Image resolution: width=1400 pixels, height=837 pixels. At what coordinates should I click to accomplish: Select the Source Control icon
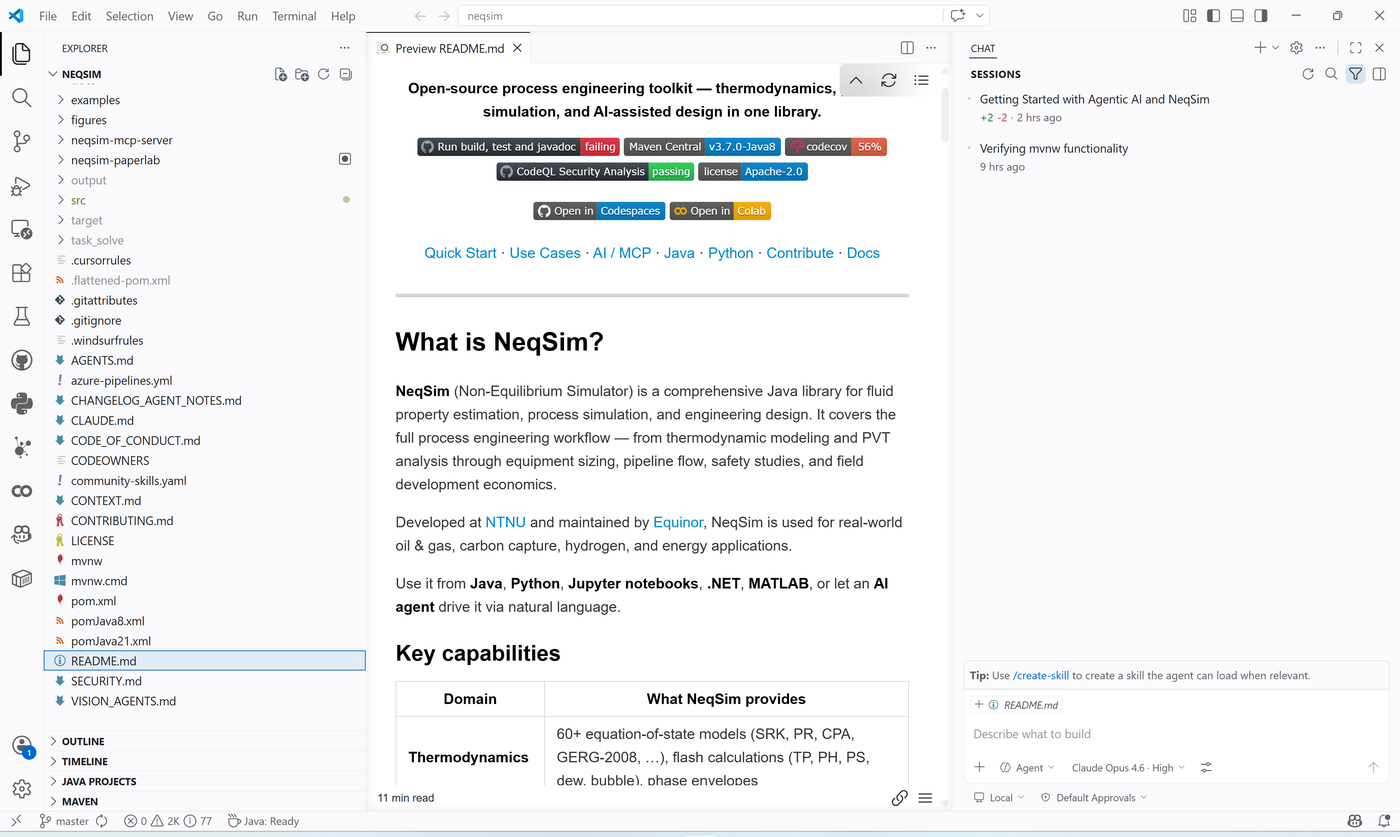[x=22, y=141]
